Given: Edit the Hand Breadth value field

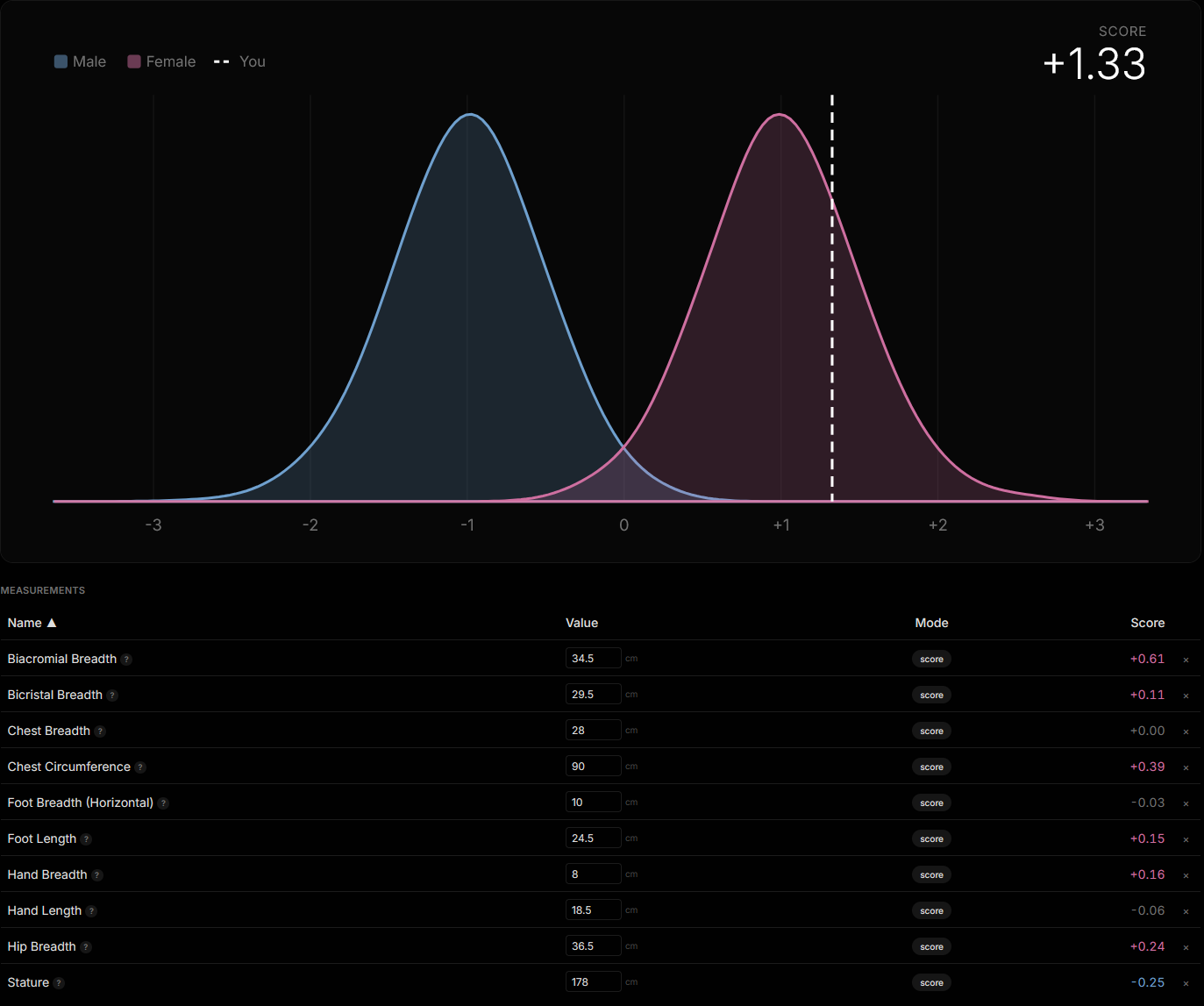Looking at the screenshot, I should [x=593, y=874].
